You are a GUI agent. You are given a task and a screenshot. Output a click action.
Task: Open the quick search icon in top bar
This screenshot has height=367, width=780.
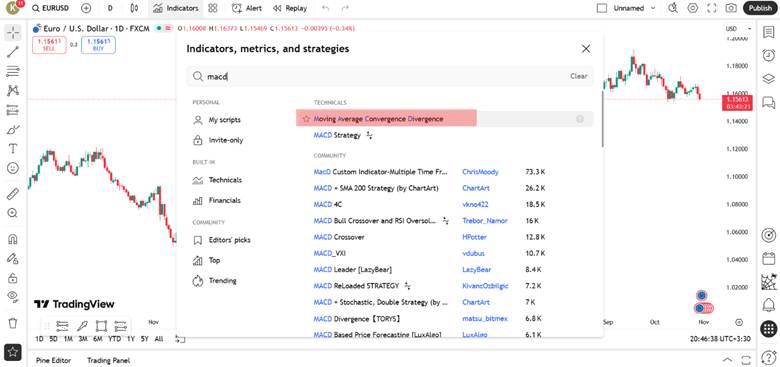[673, 8]
